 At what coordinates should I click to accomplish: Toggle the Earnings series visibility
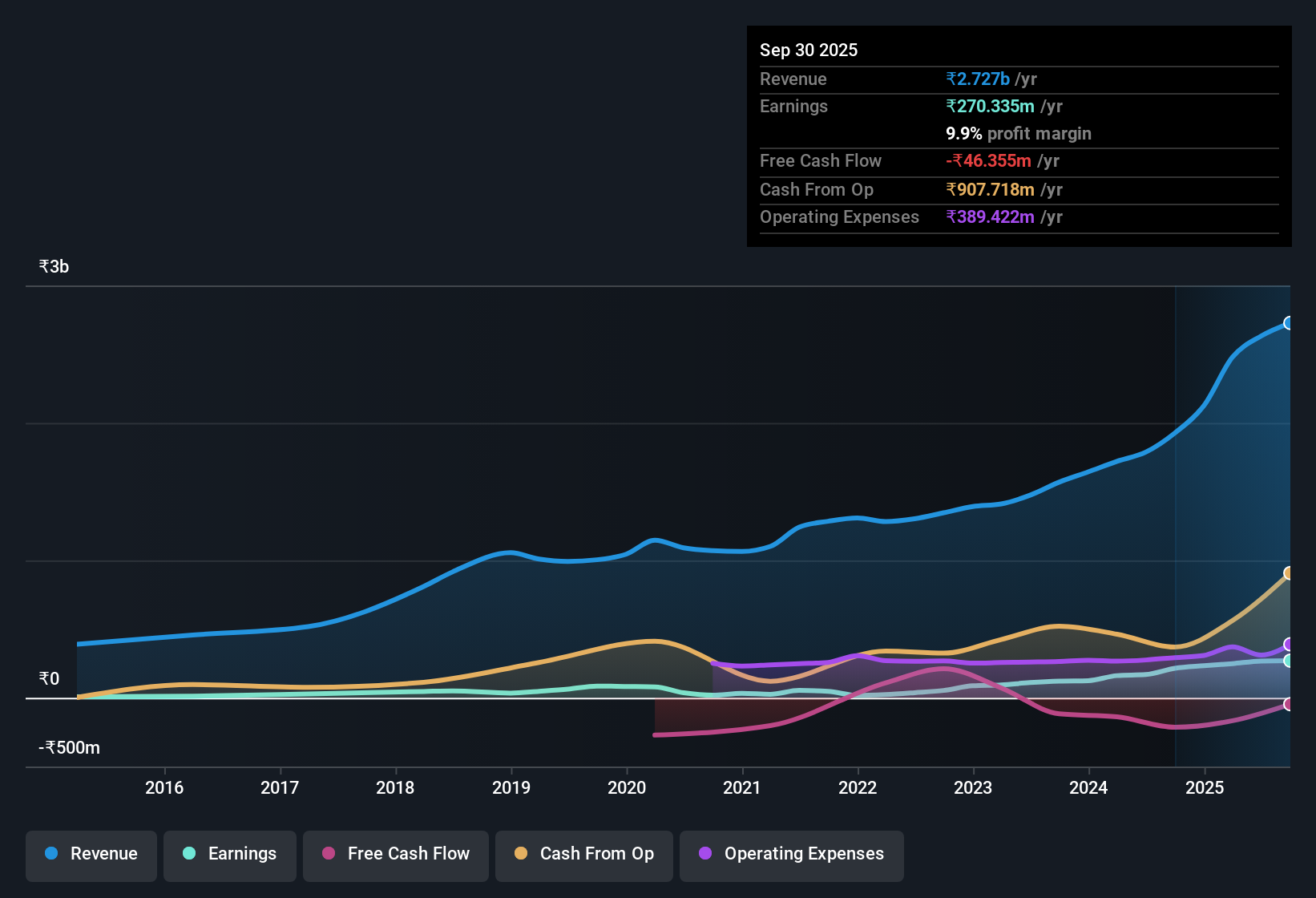[229, 855]
